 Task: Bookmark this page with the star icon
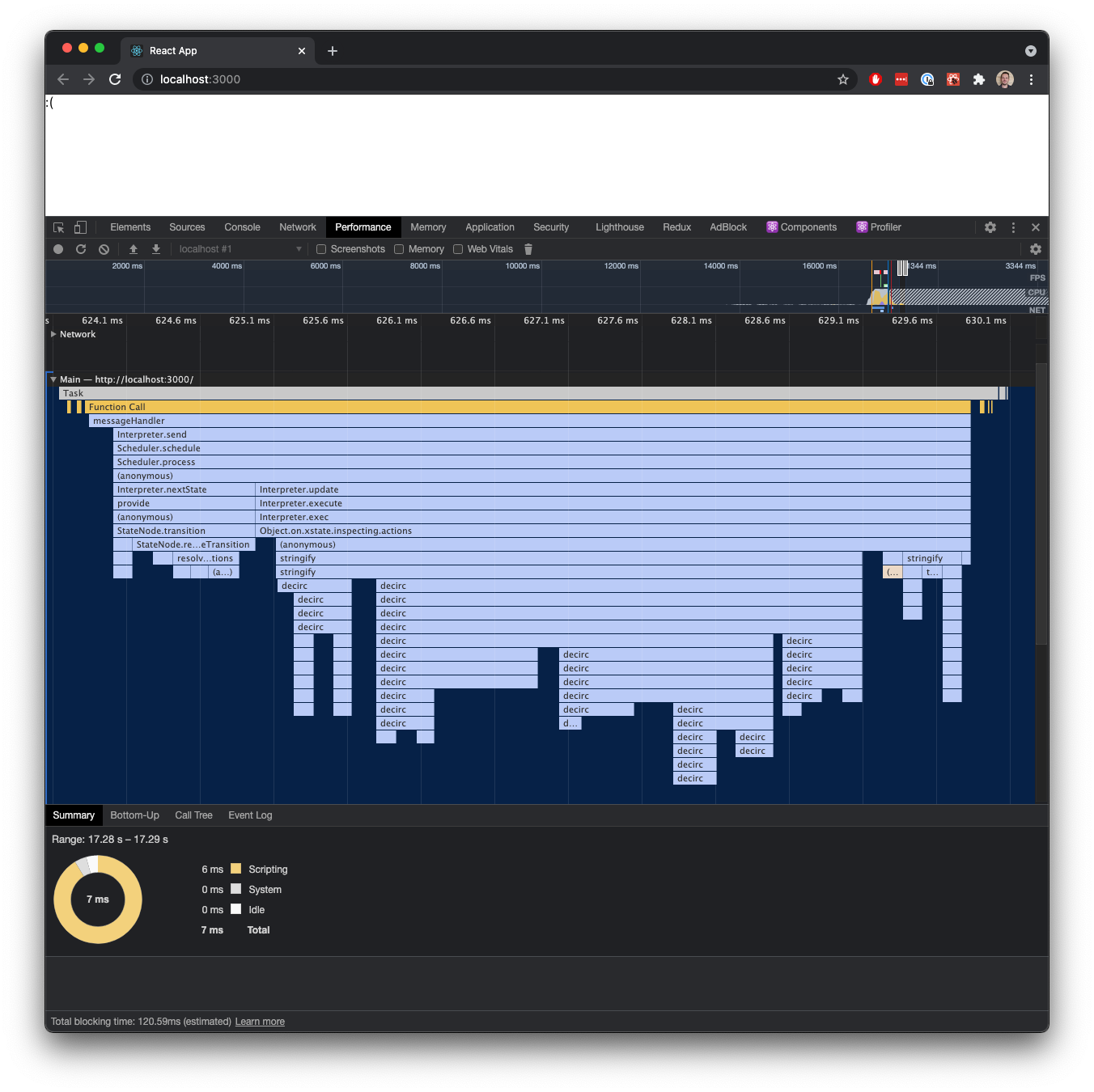pos(843,79)
